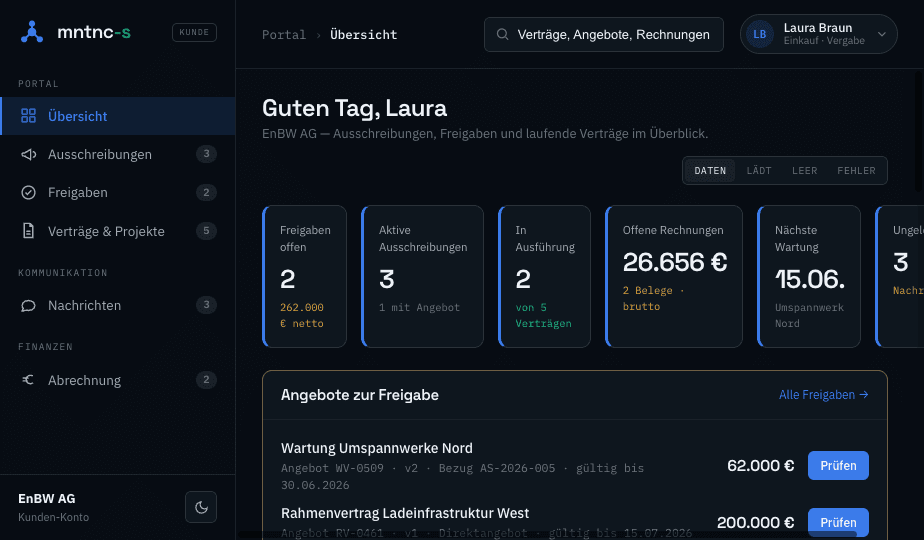The height and width of the screenshot is (540, 924).
Task: Go to Freigaben in the sidebar
Action: pos(118,192)
